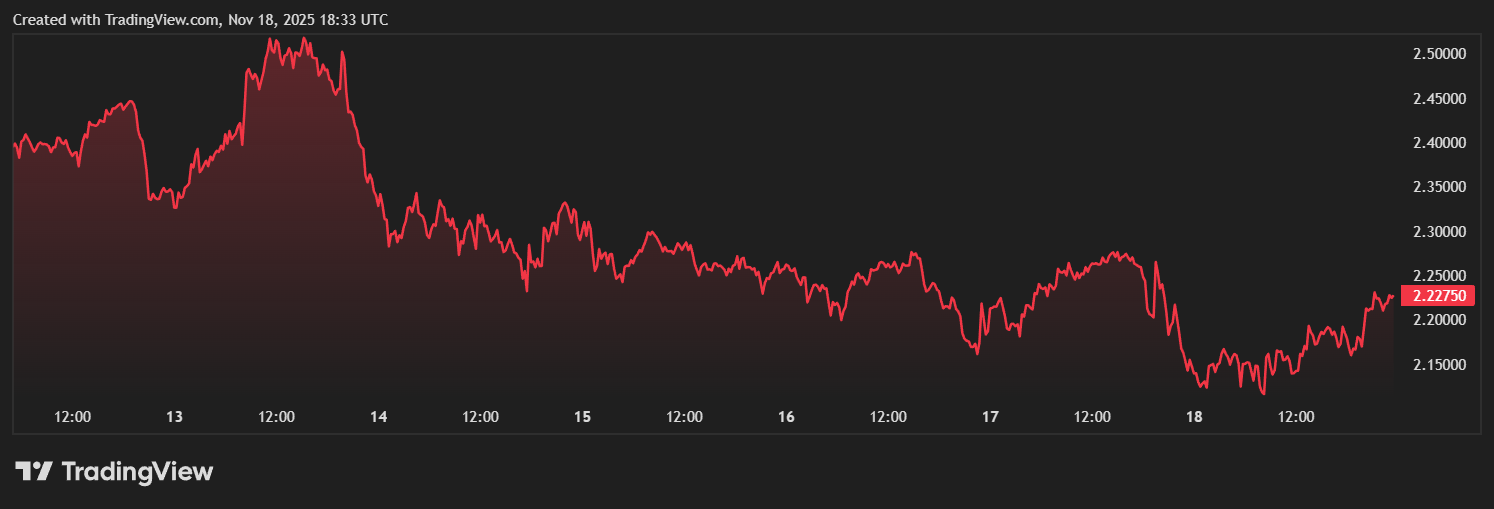Click the 12:00 label between 15 and 16
Screen dimensions: 1494x509
(x=685, y=416)
